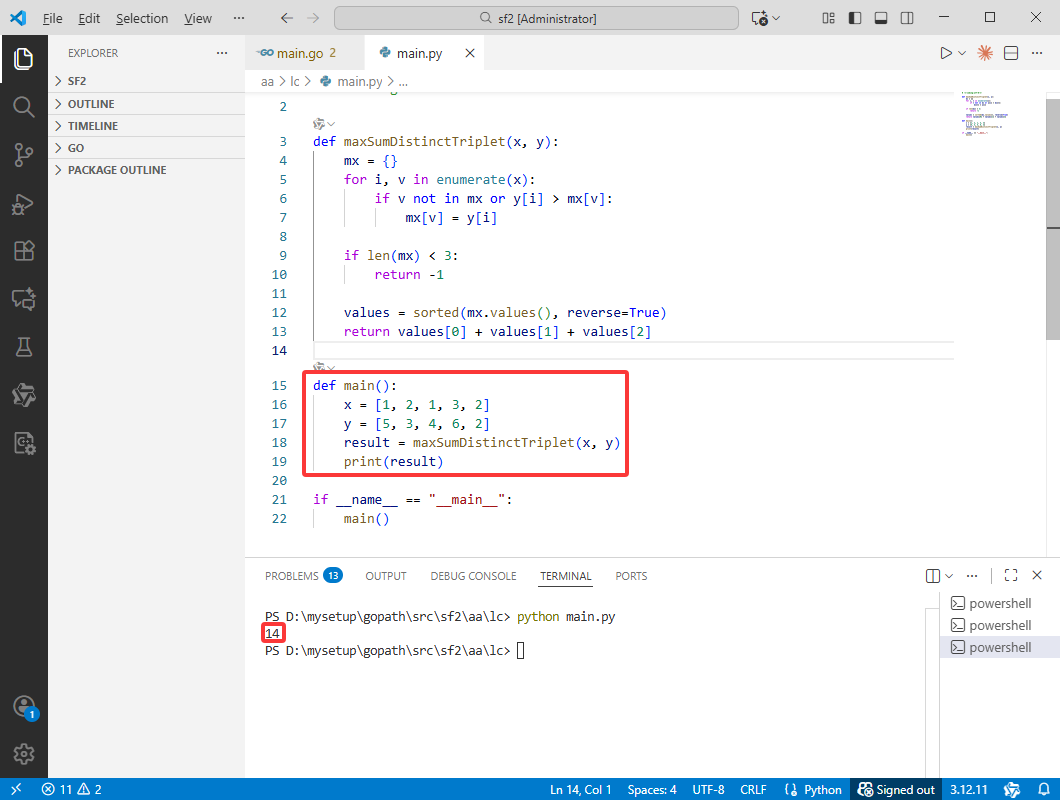Select Python interpreter 3.12.11
Viewport: 1060px width, 800px height.
coord(968,789)
